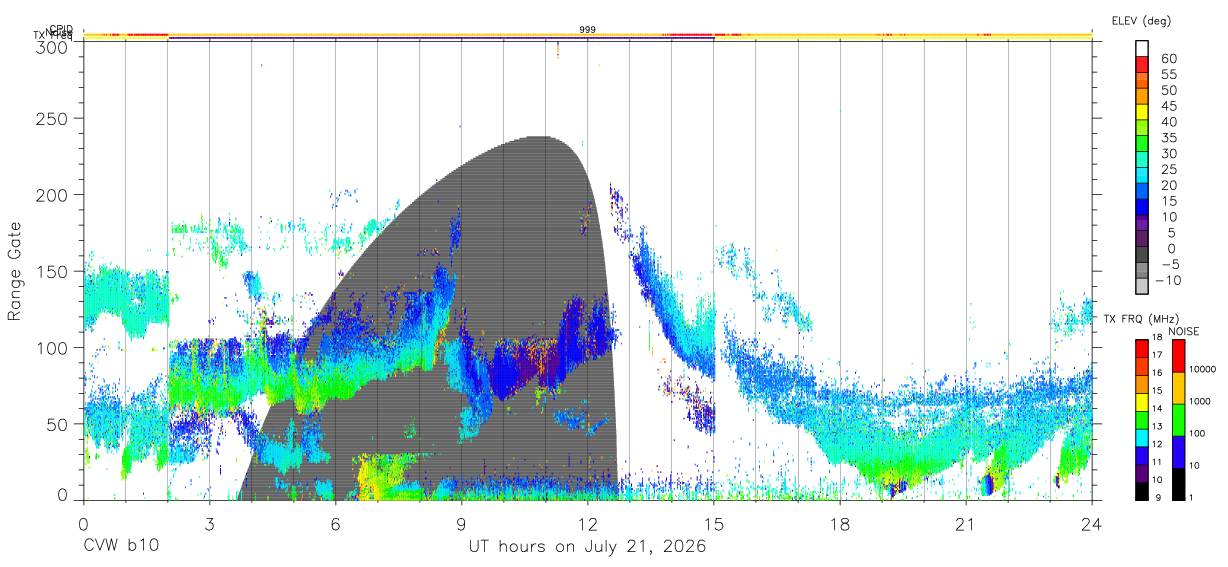
Task: Click the UT hour 15 axis label
Action: tap(713, 524)
